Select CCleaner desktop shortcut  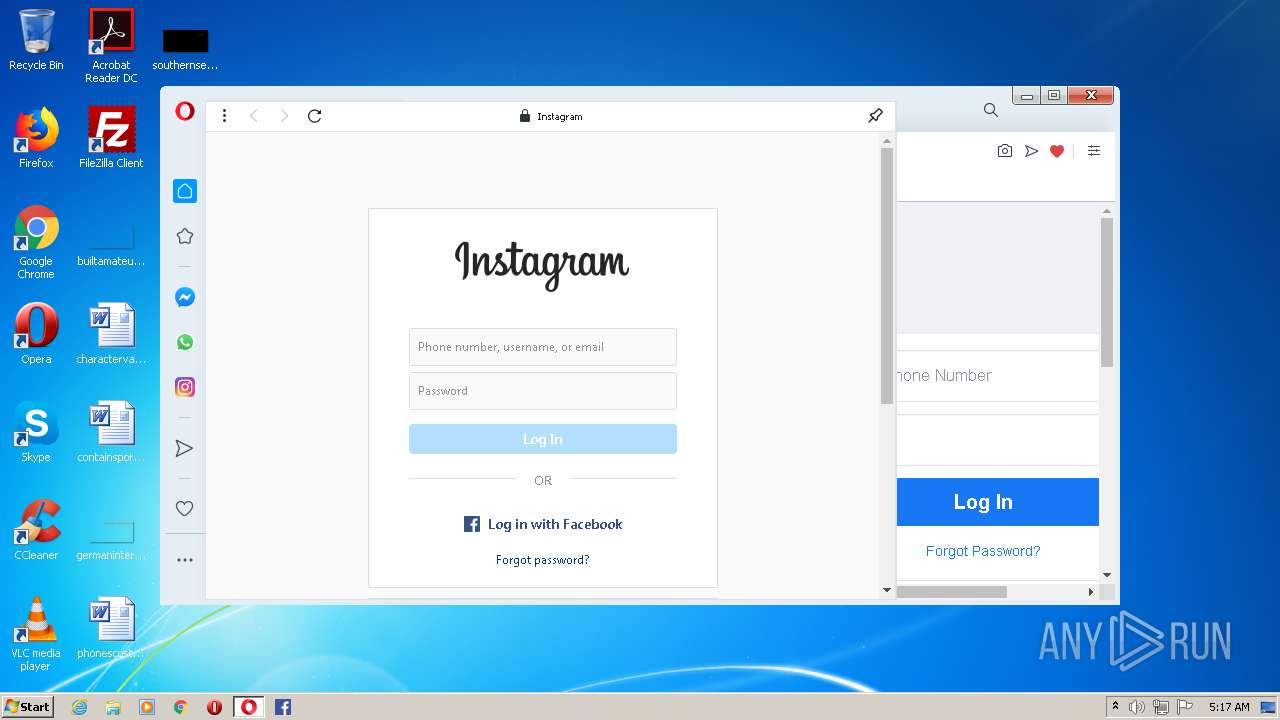click(36, 530)
